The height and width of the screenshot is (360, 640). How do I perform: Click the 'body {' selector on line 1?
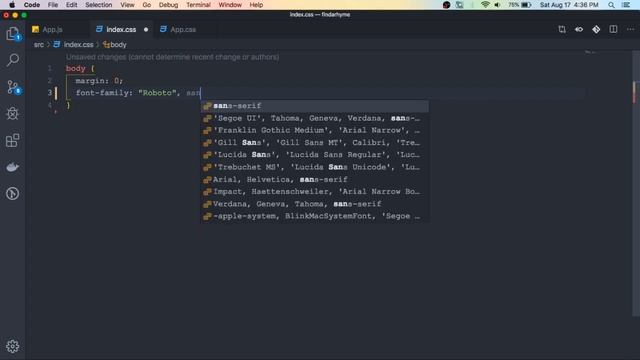click(80, 68)
